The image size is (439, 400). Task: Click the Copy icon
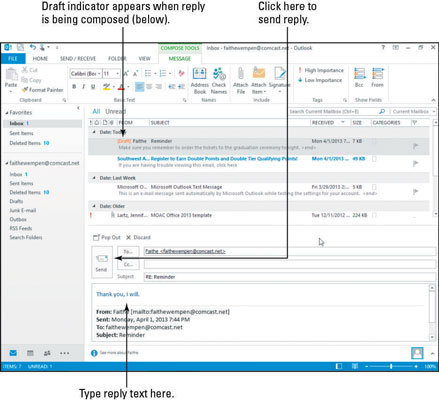click(x=24, y=80)
